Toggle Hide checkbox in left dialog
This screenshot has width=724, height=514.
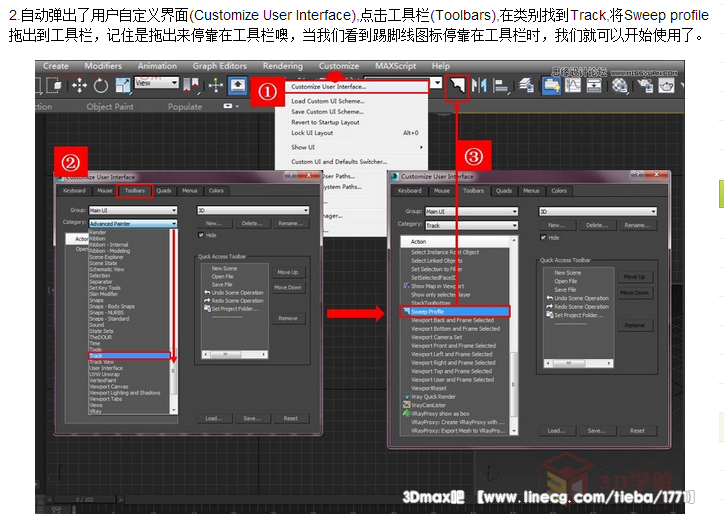click(x=201, y=235)
